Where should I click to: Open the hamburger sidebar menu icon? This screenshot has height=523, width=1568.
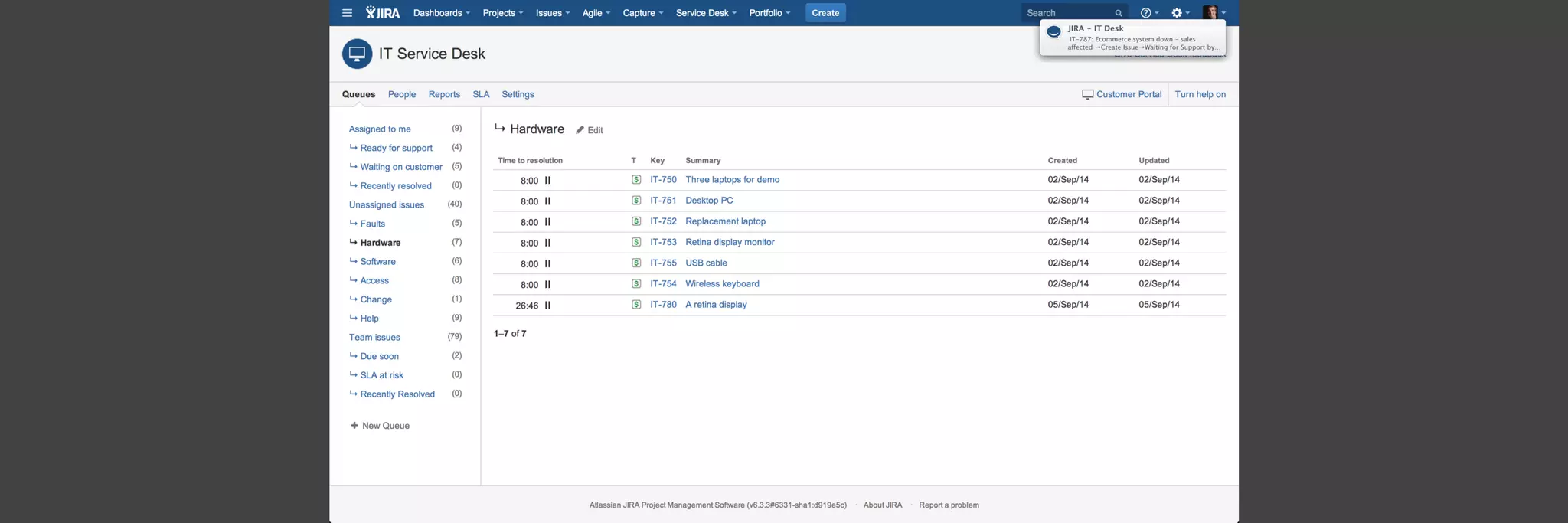[x=347, y=13]
